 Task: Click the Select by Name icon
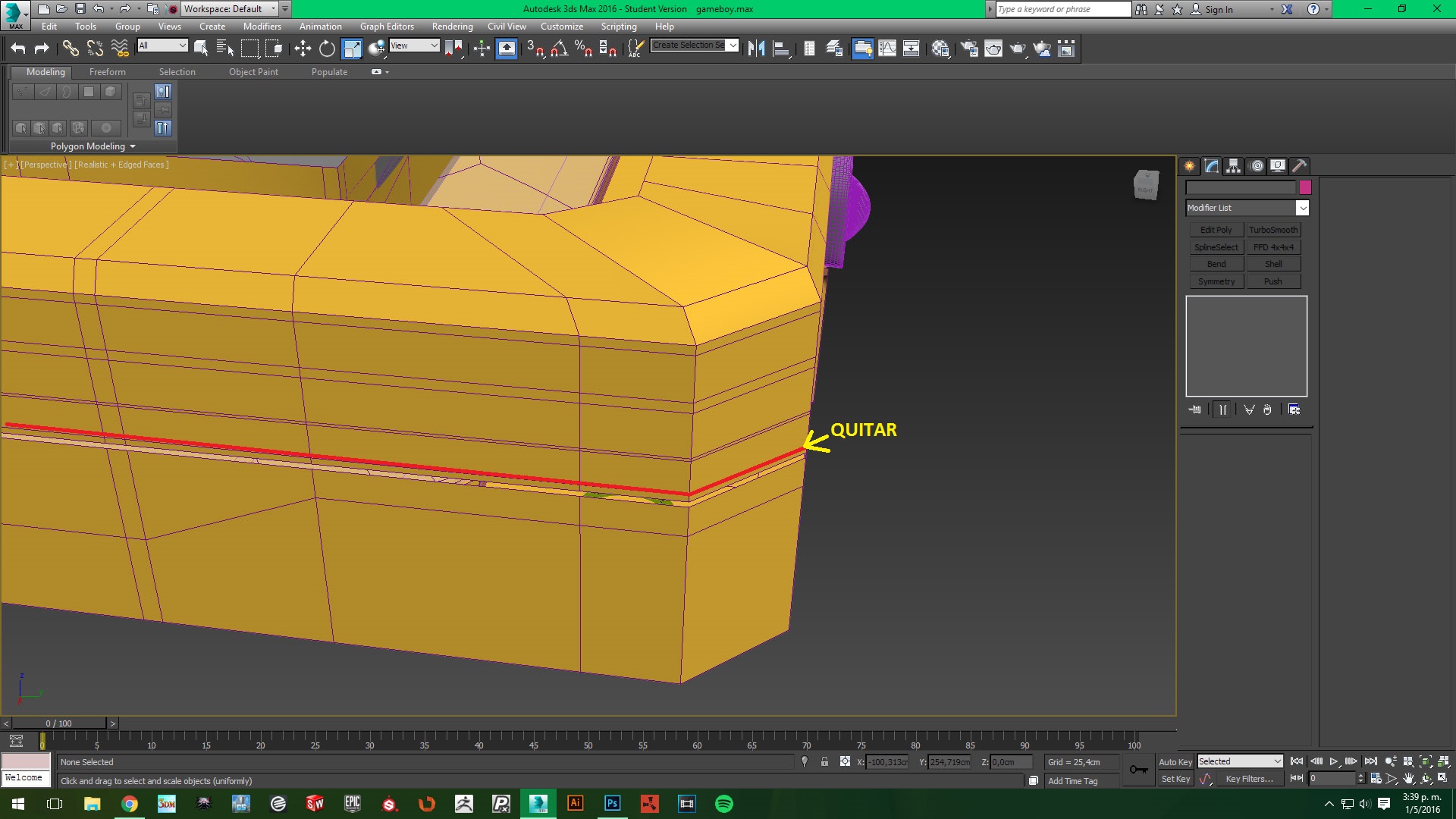(225, 49)
